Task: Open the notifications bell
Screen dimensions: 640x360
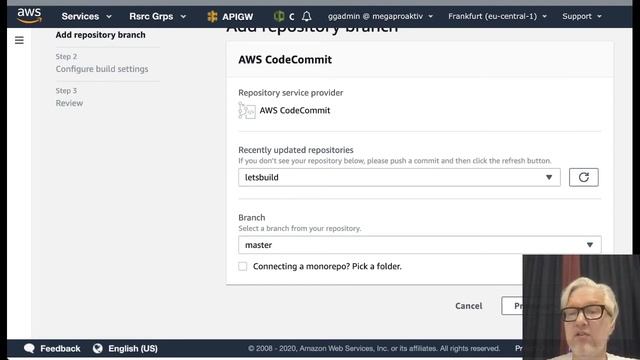Action: 307,16
